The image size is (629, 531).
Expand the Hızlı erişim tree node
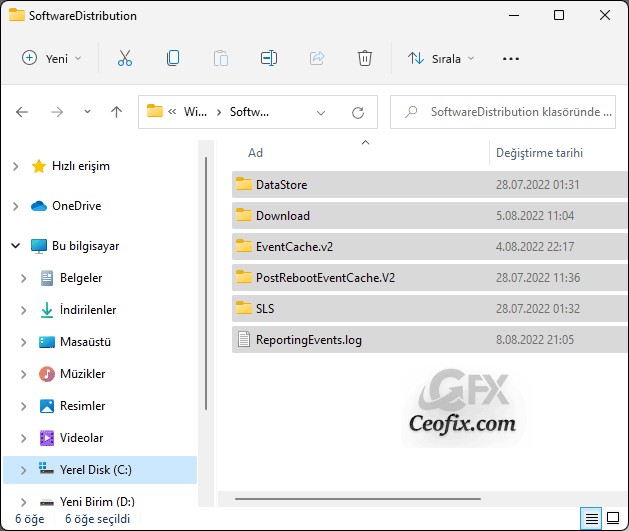click(15, 166)
